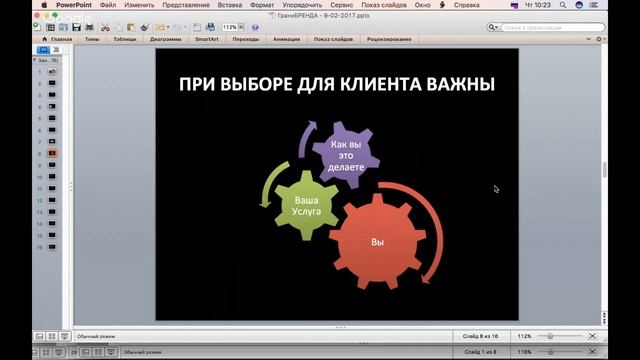Switch to Slide Sorter view in status bar

click(52, 336)
